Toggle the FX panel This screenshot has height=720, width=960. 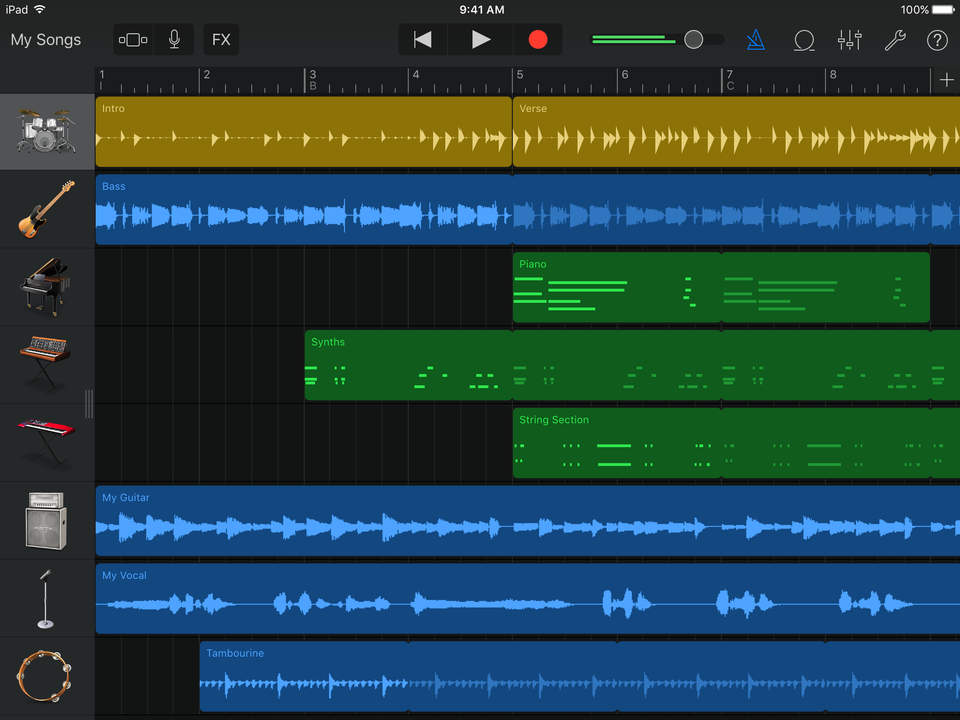point(221,40)
